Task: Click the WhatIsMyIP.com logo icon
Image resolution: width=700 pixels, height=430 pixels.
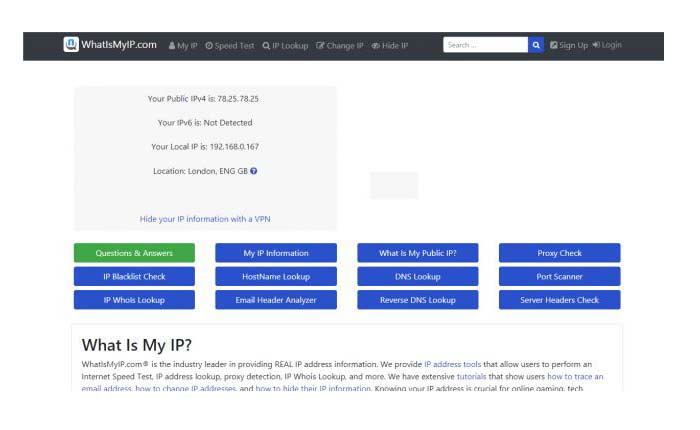Action: click(71, 44)
